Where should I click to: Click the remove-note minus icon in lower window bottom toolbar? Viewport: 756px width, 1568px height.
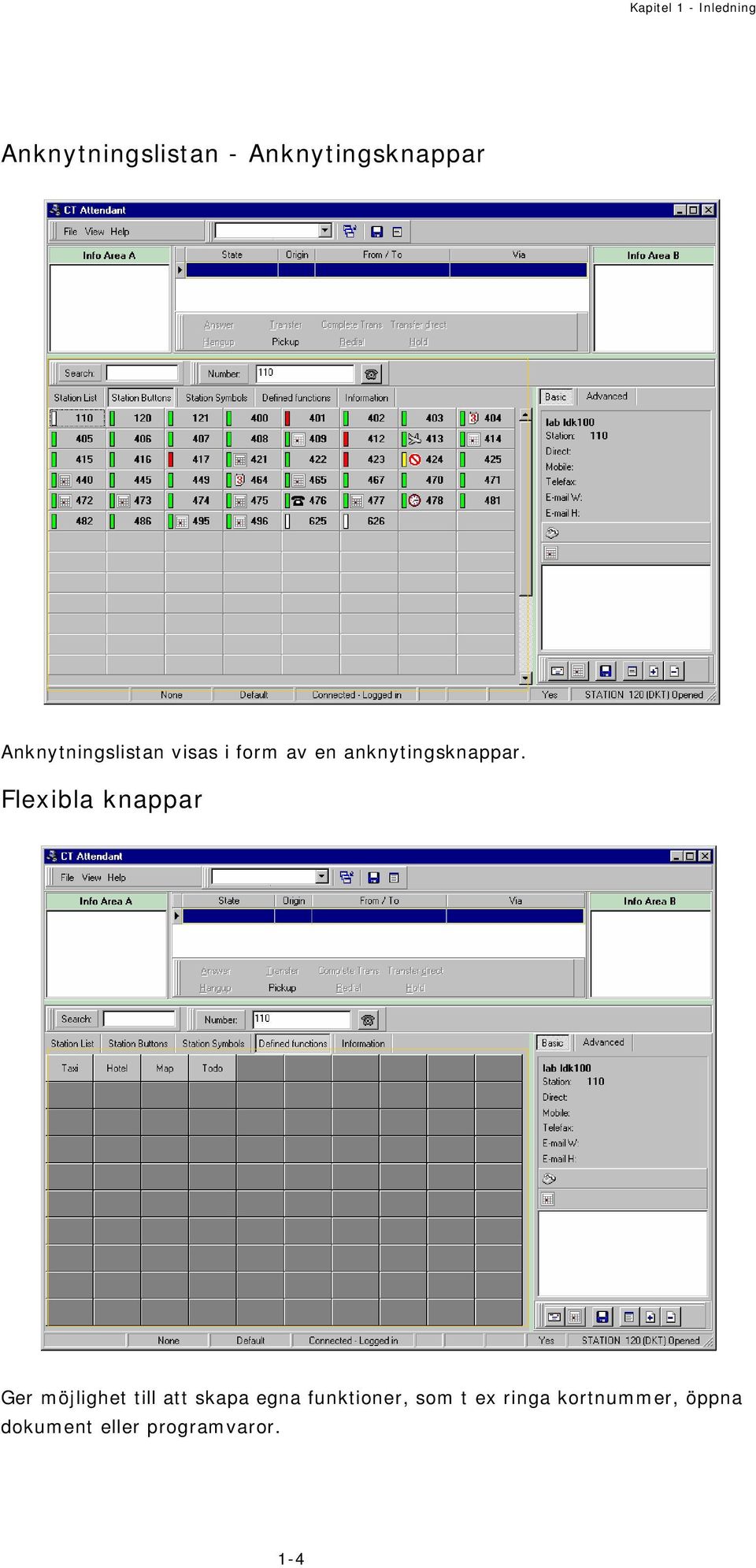tap(671, 1317)
